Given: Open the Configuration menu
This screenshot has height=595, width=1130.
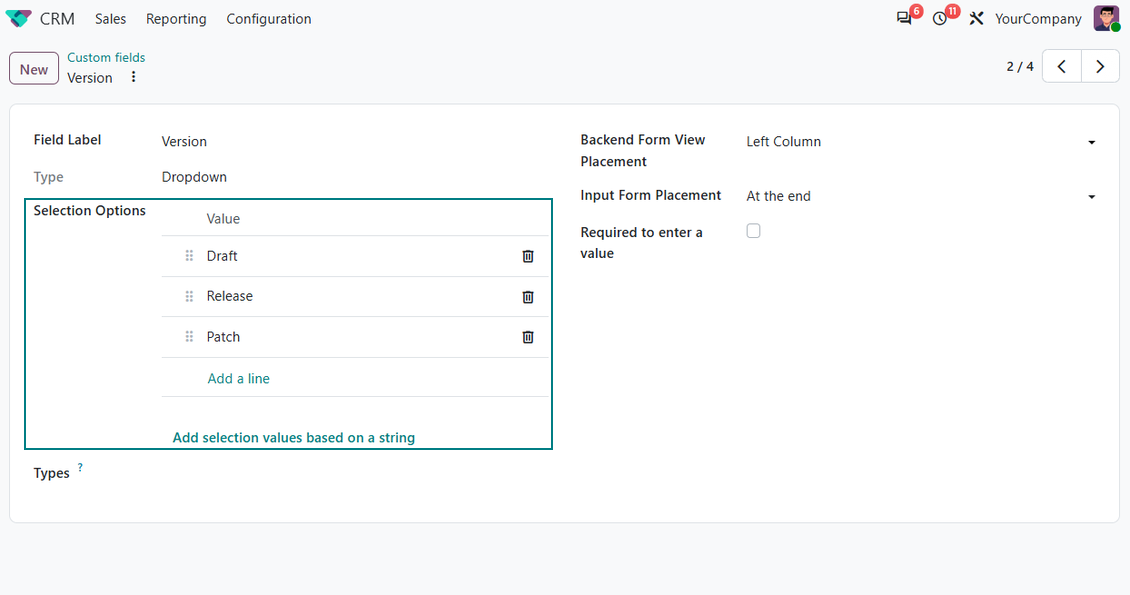Looking at the screenshot, I should (x=269, y=19).
